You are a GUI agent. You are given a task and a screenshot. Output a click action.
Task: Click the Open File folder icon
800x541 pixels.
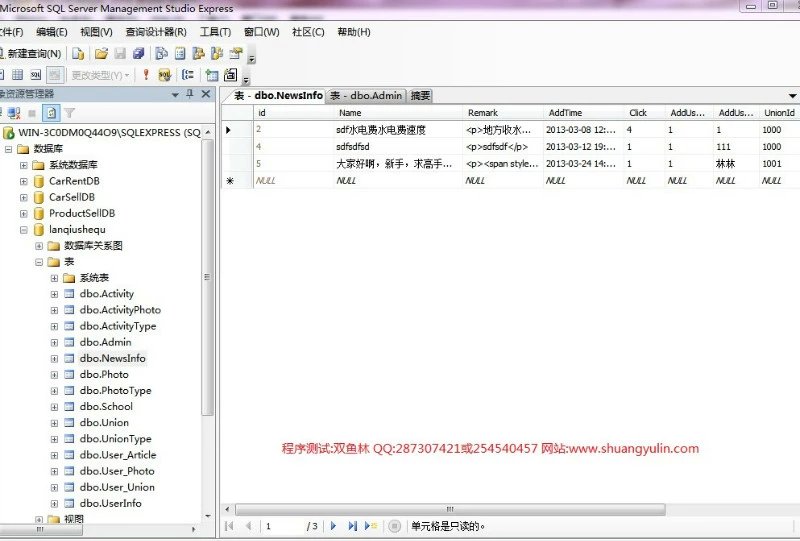click(102, 54)
